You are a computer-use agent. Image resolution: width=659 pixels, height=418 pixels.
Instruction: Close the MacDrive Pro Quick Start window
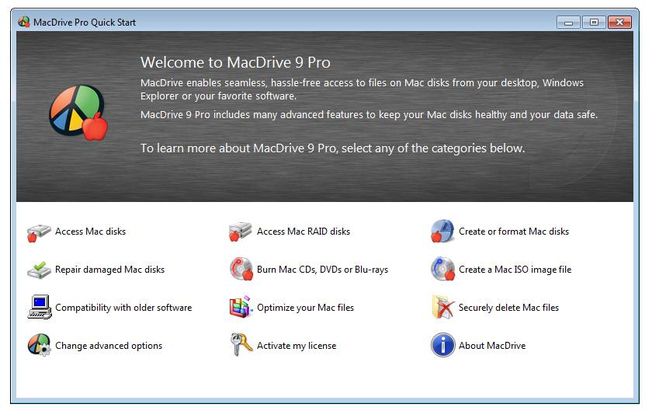[619, 22]
